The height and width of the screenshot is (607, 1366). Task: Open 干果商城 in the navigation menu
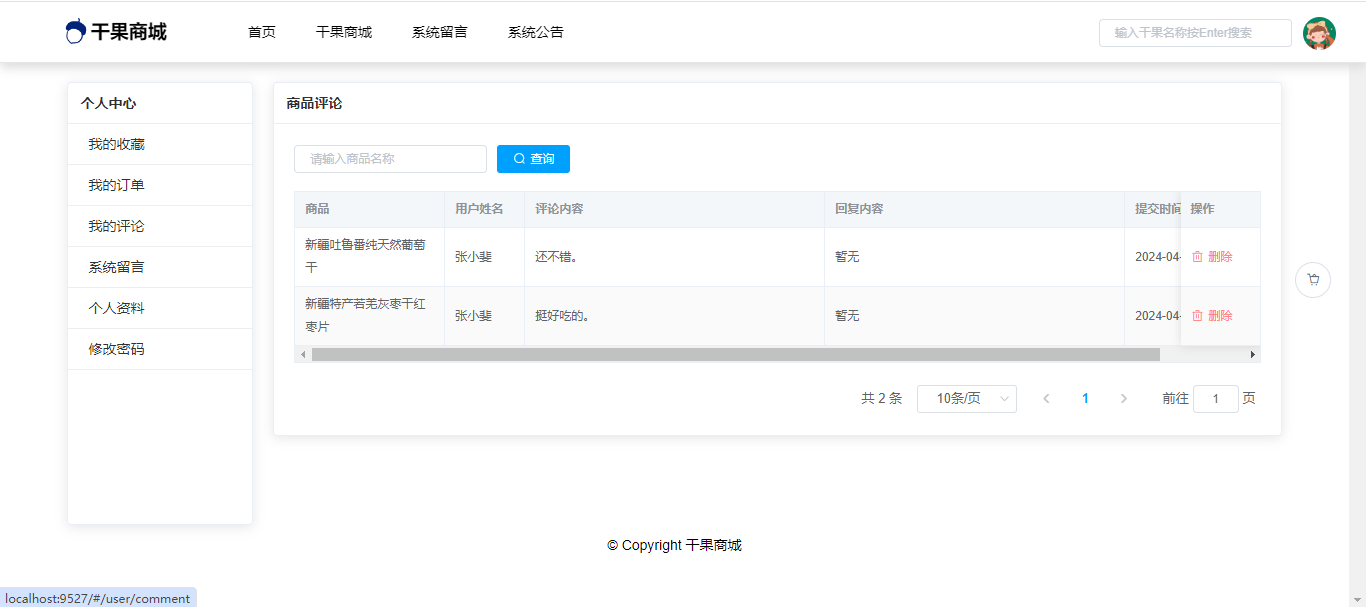[x=343, y=32]
